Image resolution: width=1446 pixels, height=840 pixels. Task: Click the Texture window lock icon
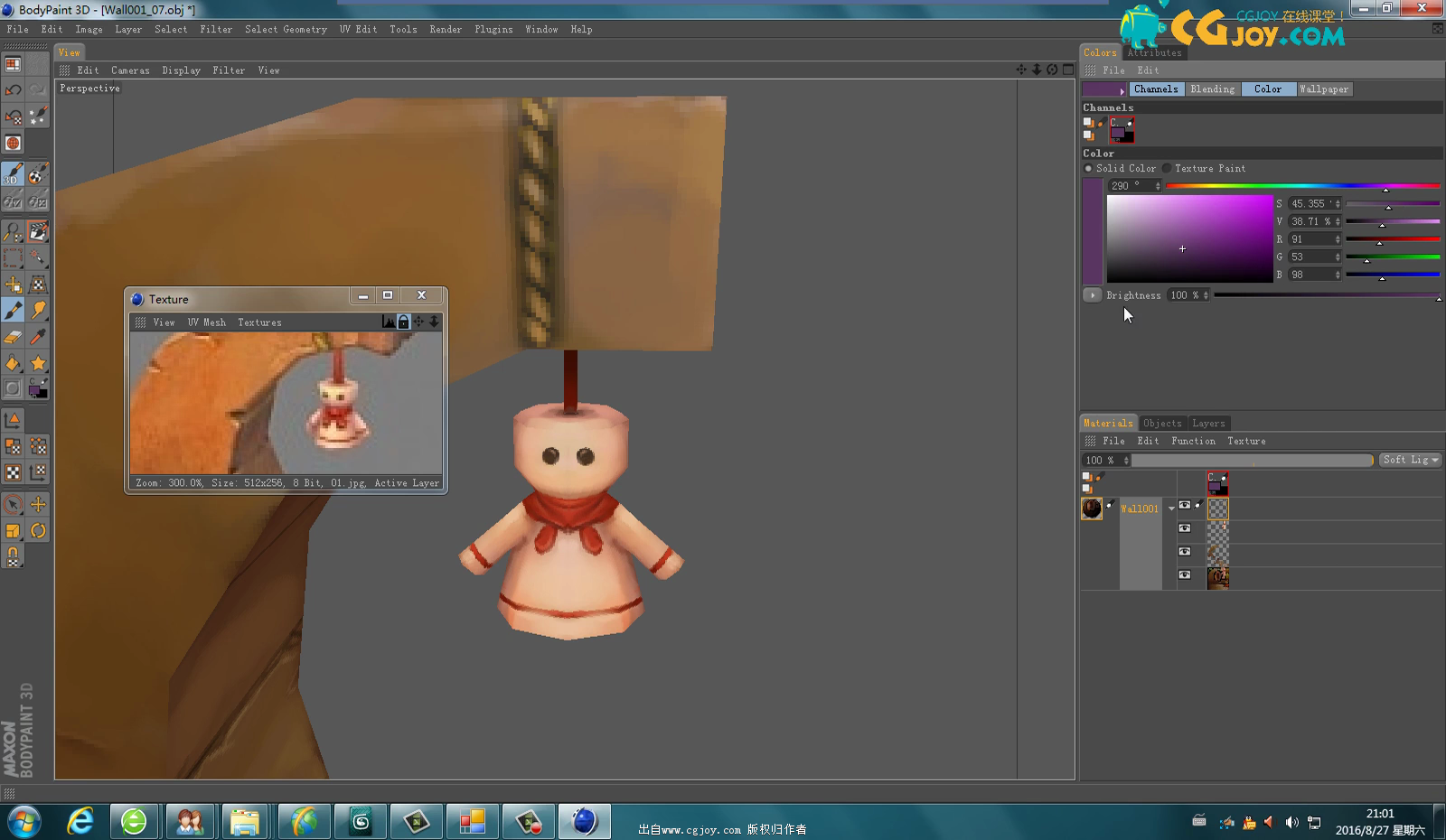(404, 322)
